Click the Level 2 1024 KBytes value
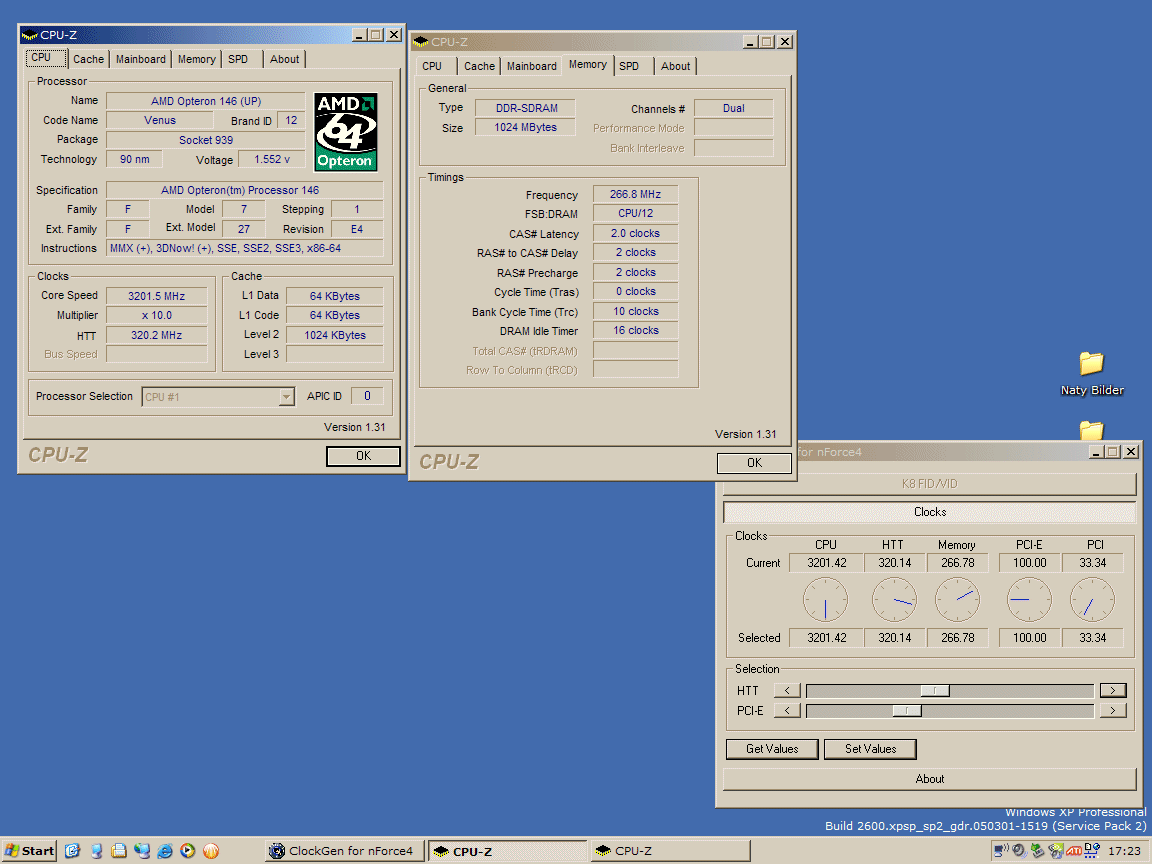 point(335,335)
